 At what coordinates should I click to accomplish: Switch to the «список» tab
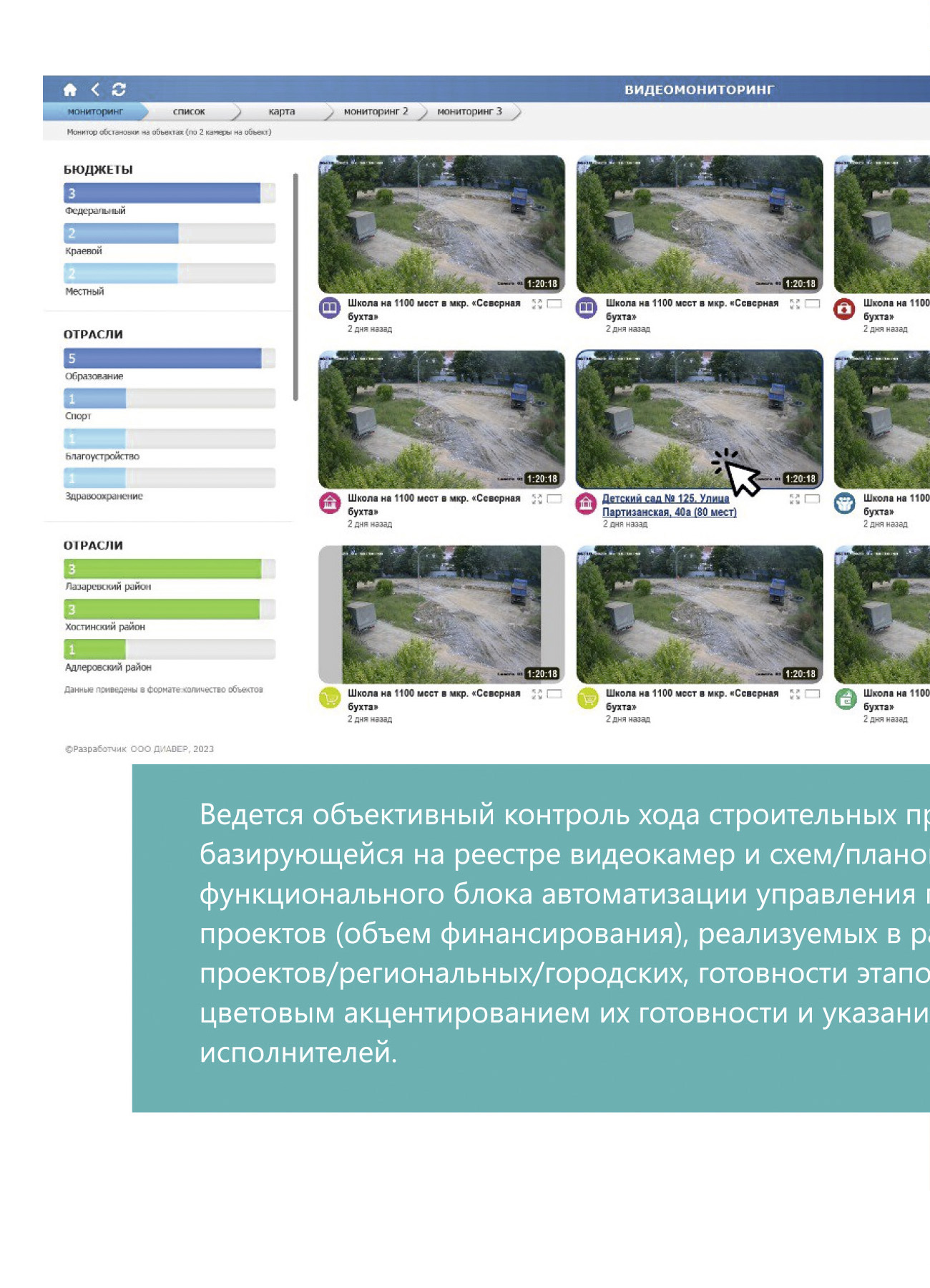[189, 112]
